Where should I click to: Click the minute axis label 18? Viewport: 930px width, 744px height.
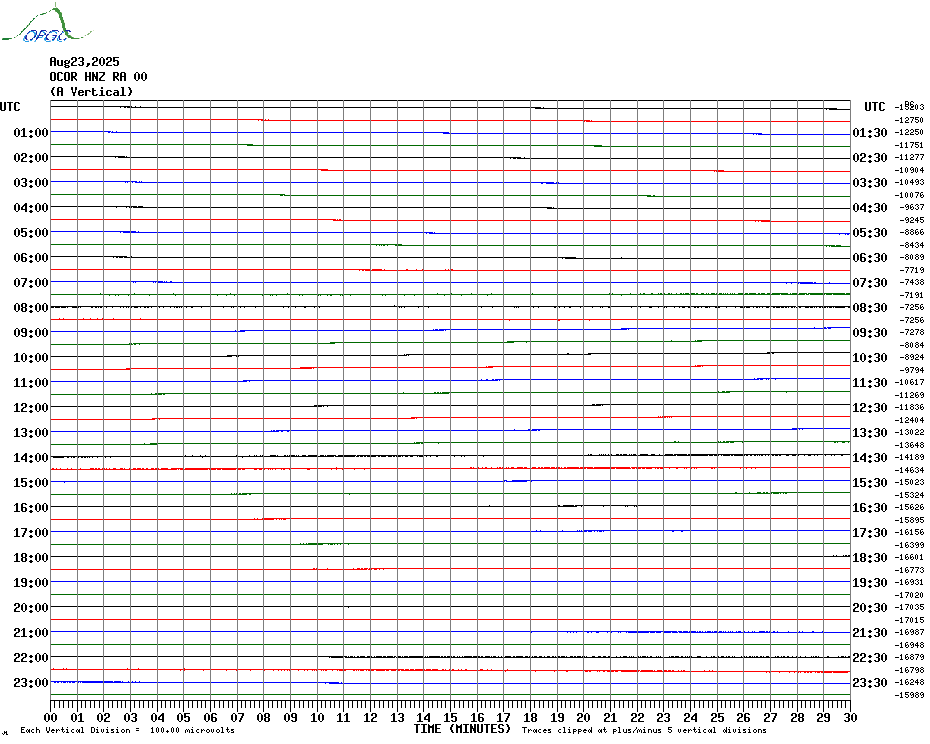pos(530,718)
